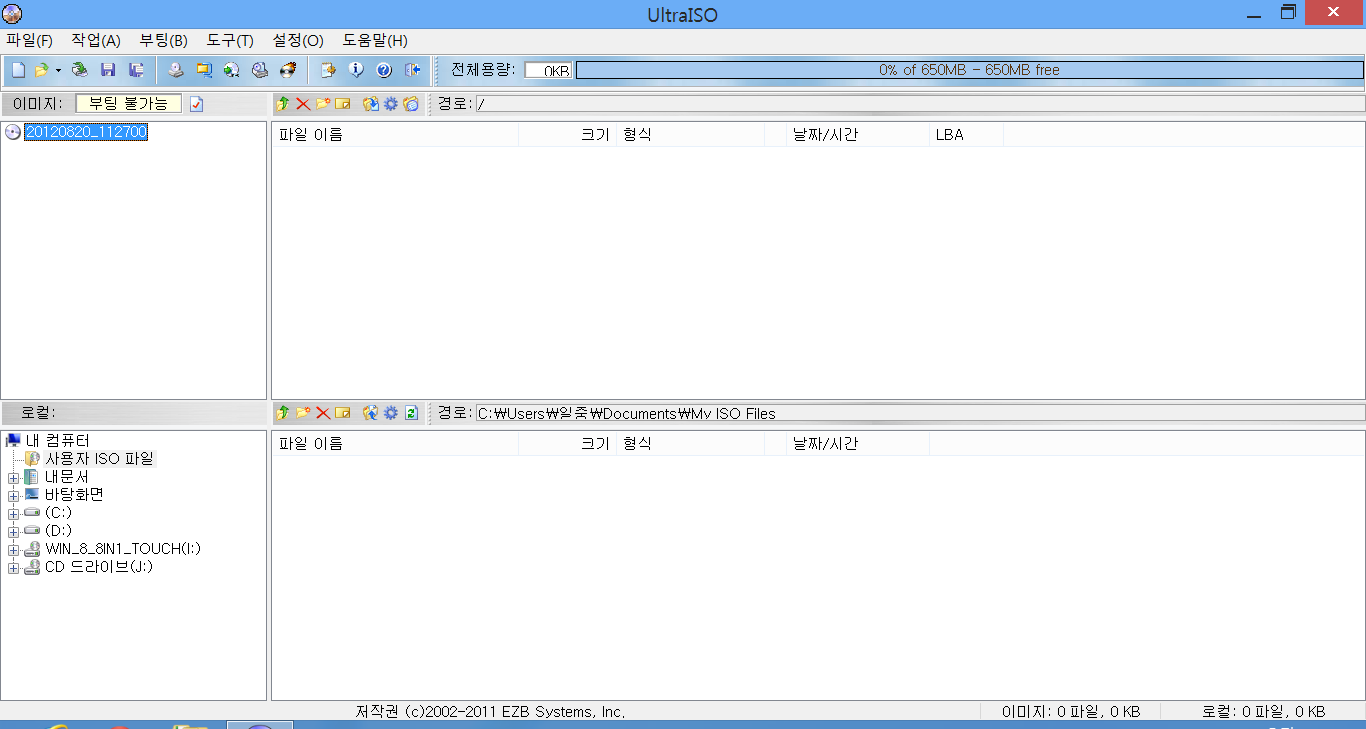Click the blue info icon

pos(355,70)
